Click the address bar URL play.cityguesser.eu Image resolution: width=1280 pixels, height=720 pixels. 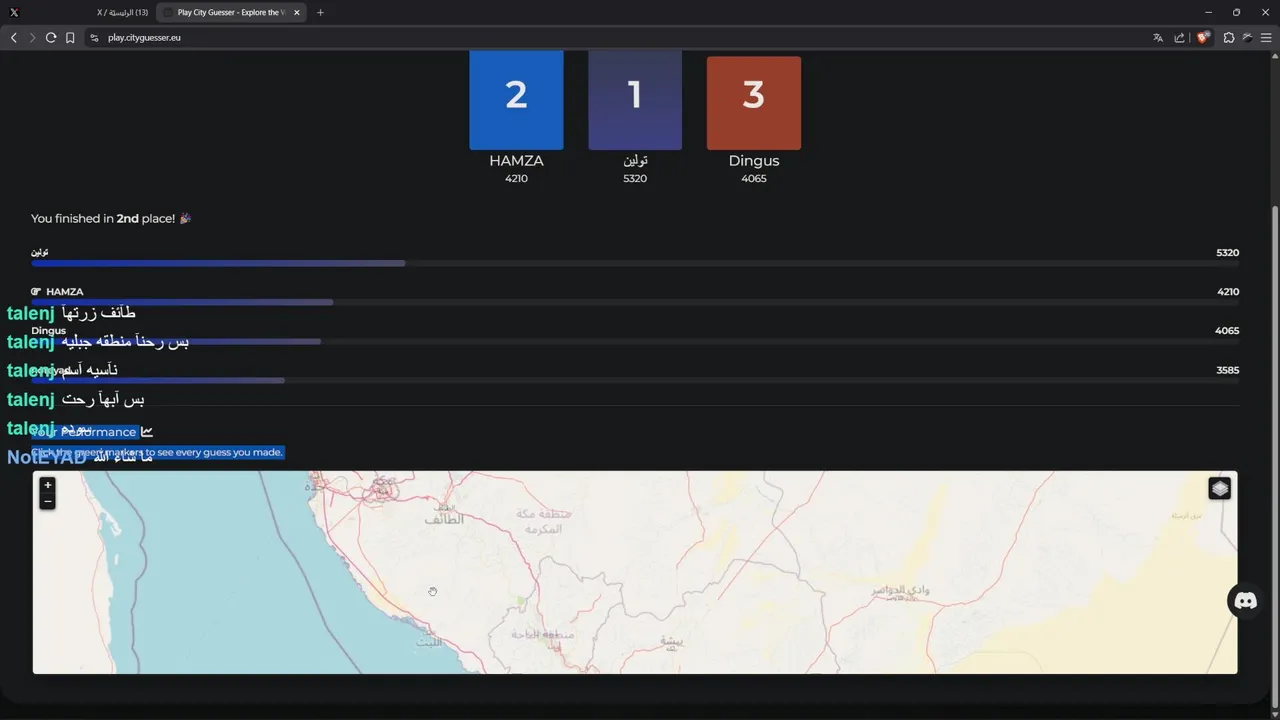coord(144,38)
